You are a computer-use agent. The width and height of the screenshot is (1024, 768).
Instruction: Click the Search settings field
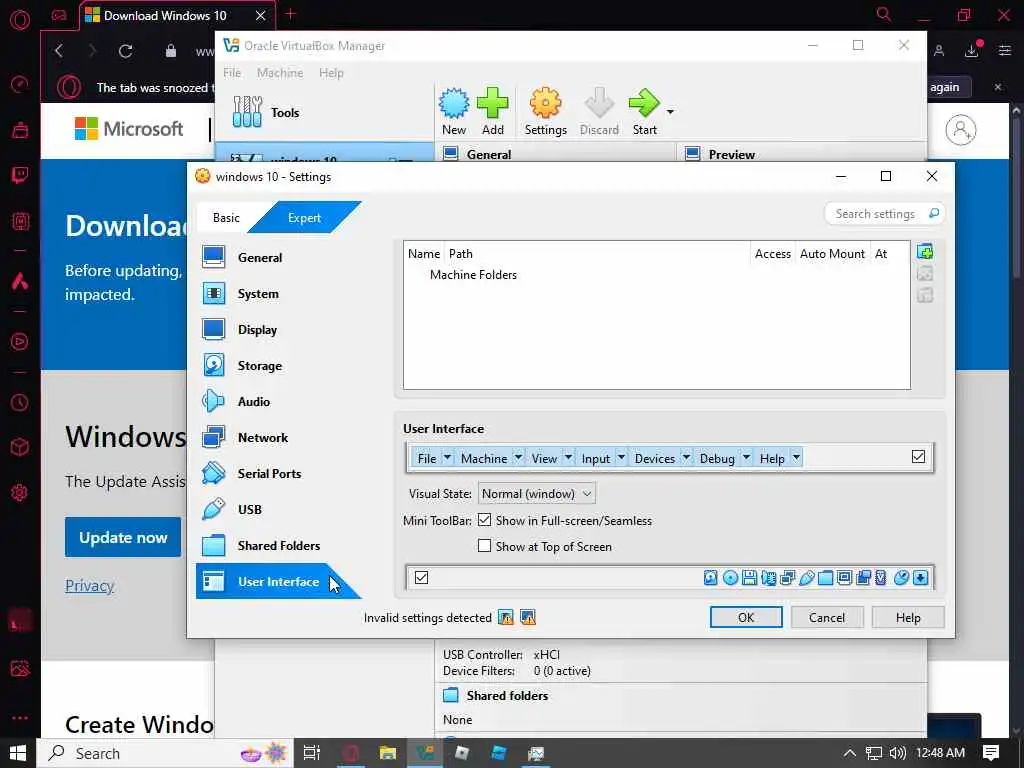coord(884,214)
